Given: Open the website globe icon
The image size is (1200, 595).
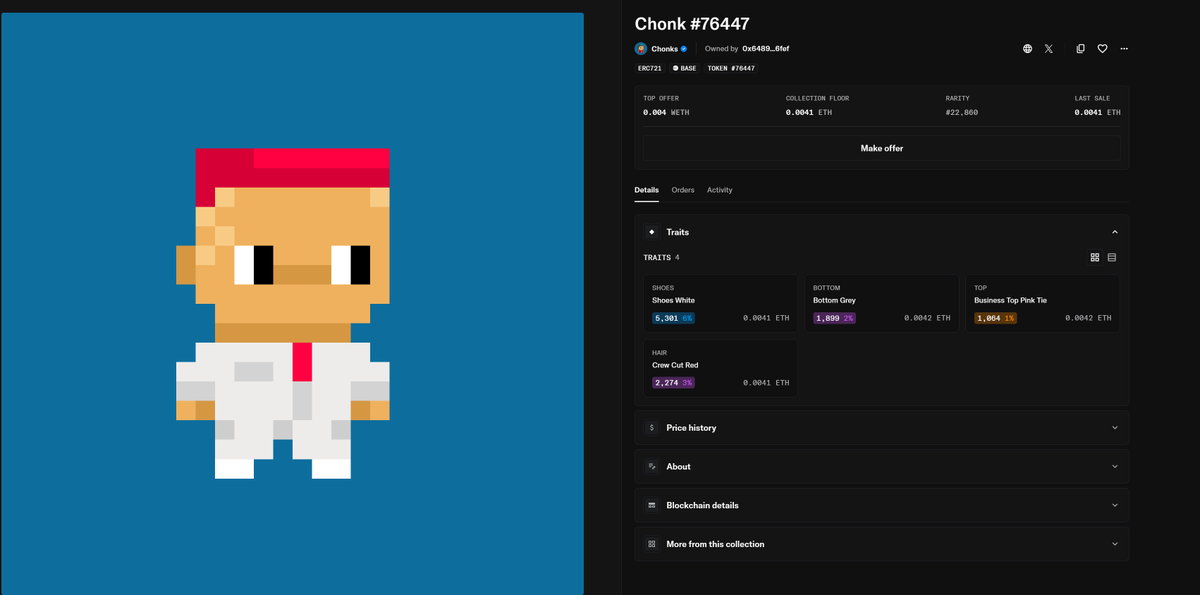Looking at the screenshot, I should [1027, 48].
